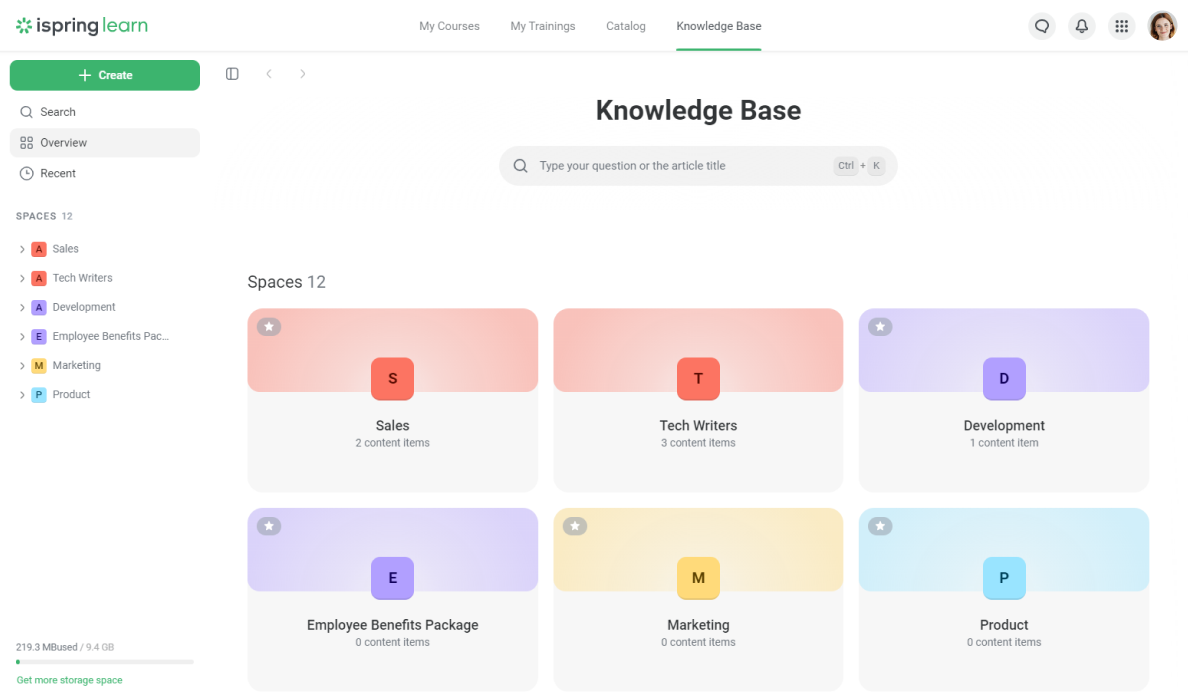Image resolution: width=1188 pixels, height=692 pixels.
Task: Toggle the favorite star on Sales space
Action: (x=269, y=326)
